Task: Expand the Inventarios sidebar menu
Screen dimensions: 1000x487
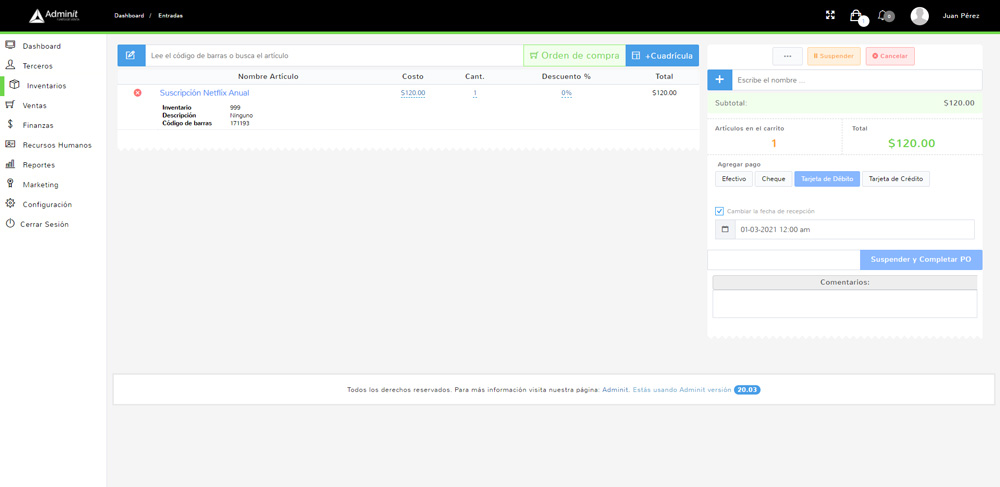Action: [46, 86]
